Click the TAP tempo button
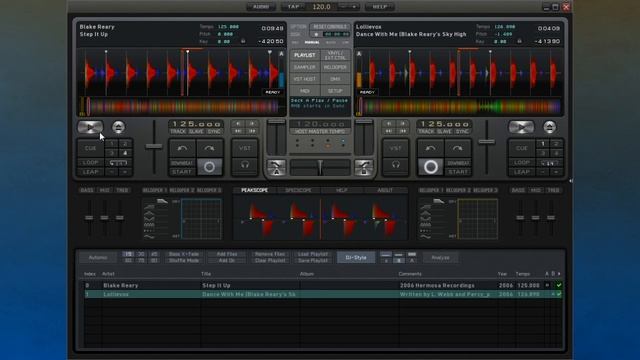Viewport: 640px width, 360px height. (x=293, y=7)
